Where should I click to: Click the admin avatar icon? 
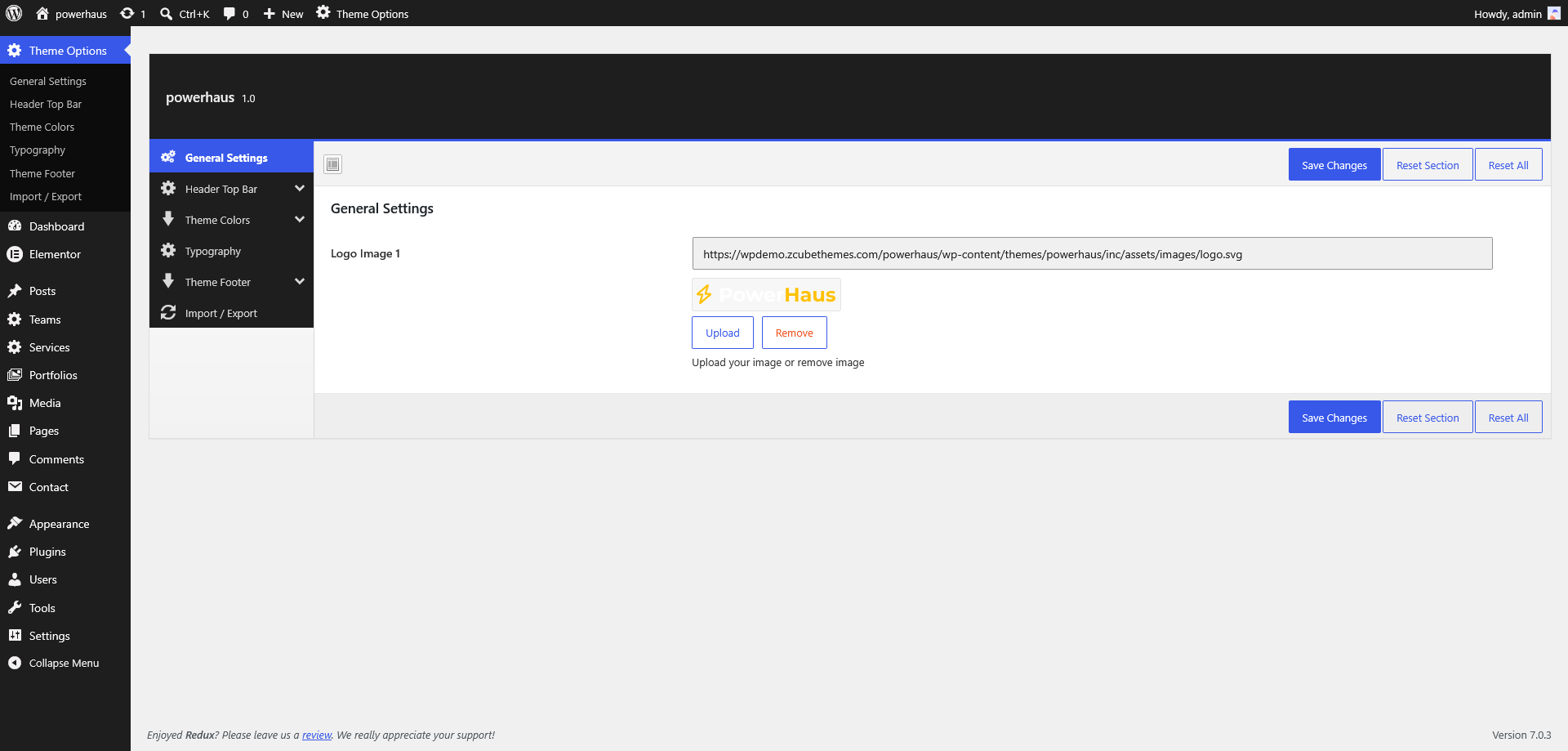tap(1554, 13)
